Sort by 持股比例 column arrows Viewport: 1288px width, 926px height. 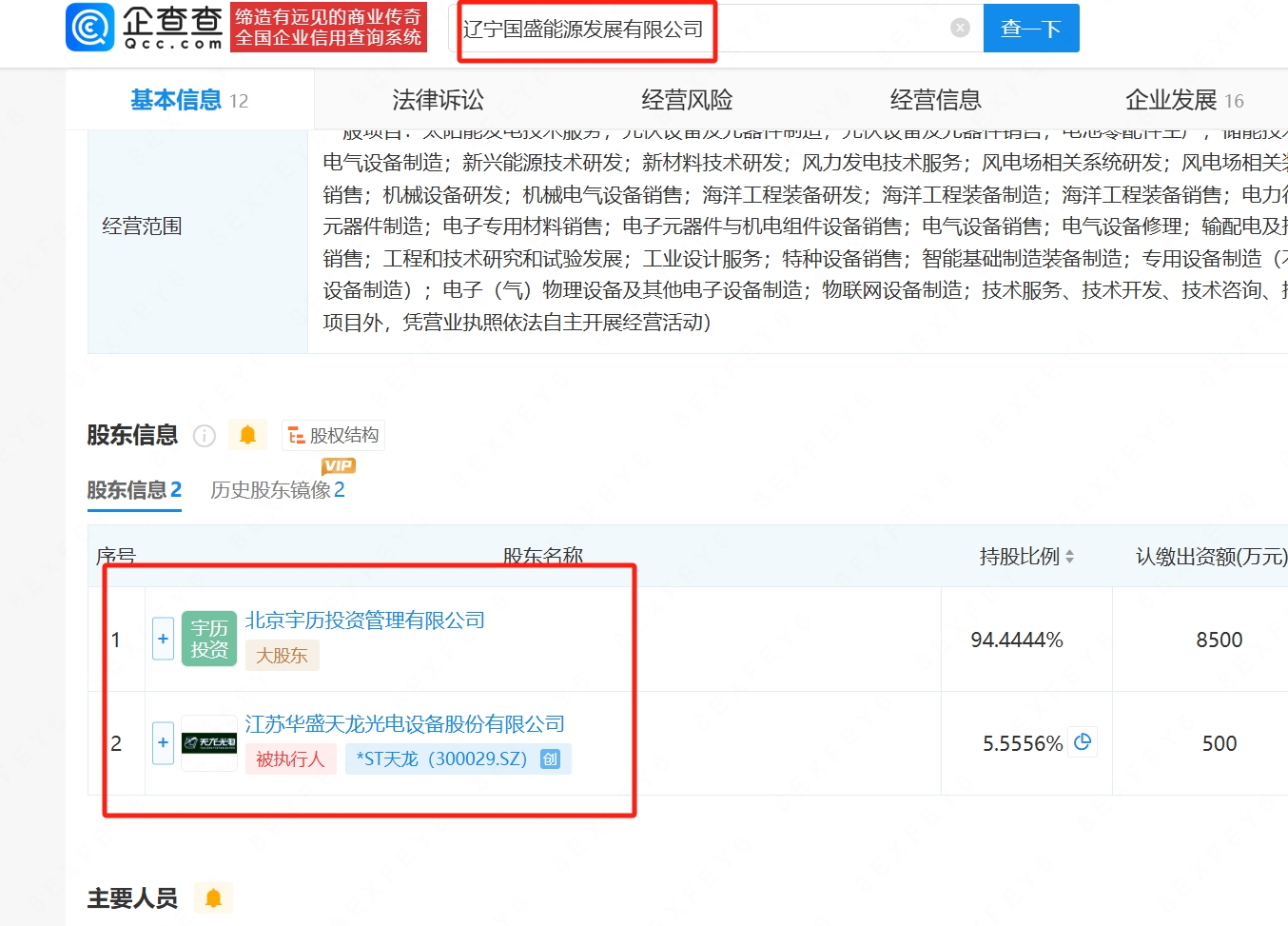[x=1069, y=557]
